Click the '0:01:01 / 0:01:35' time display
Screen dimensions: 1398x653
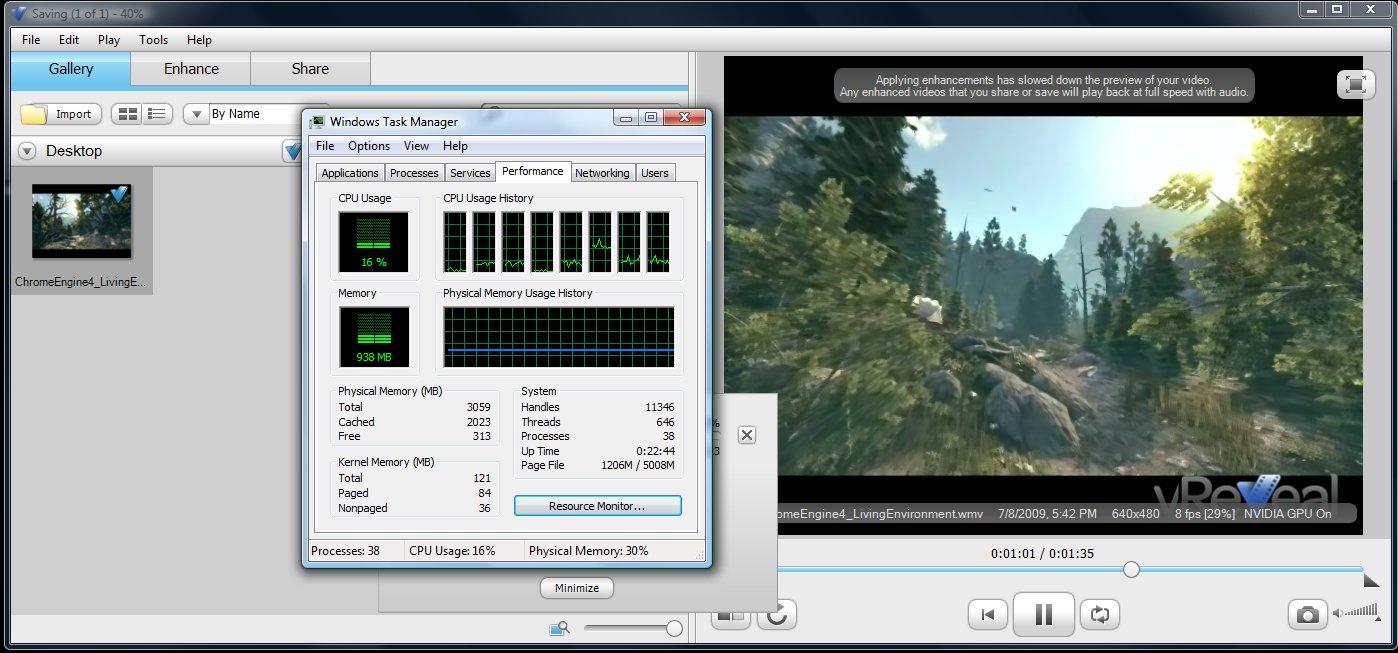[1042, 553]
